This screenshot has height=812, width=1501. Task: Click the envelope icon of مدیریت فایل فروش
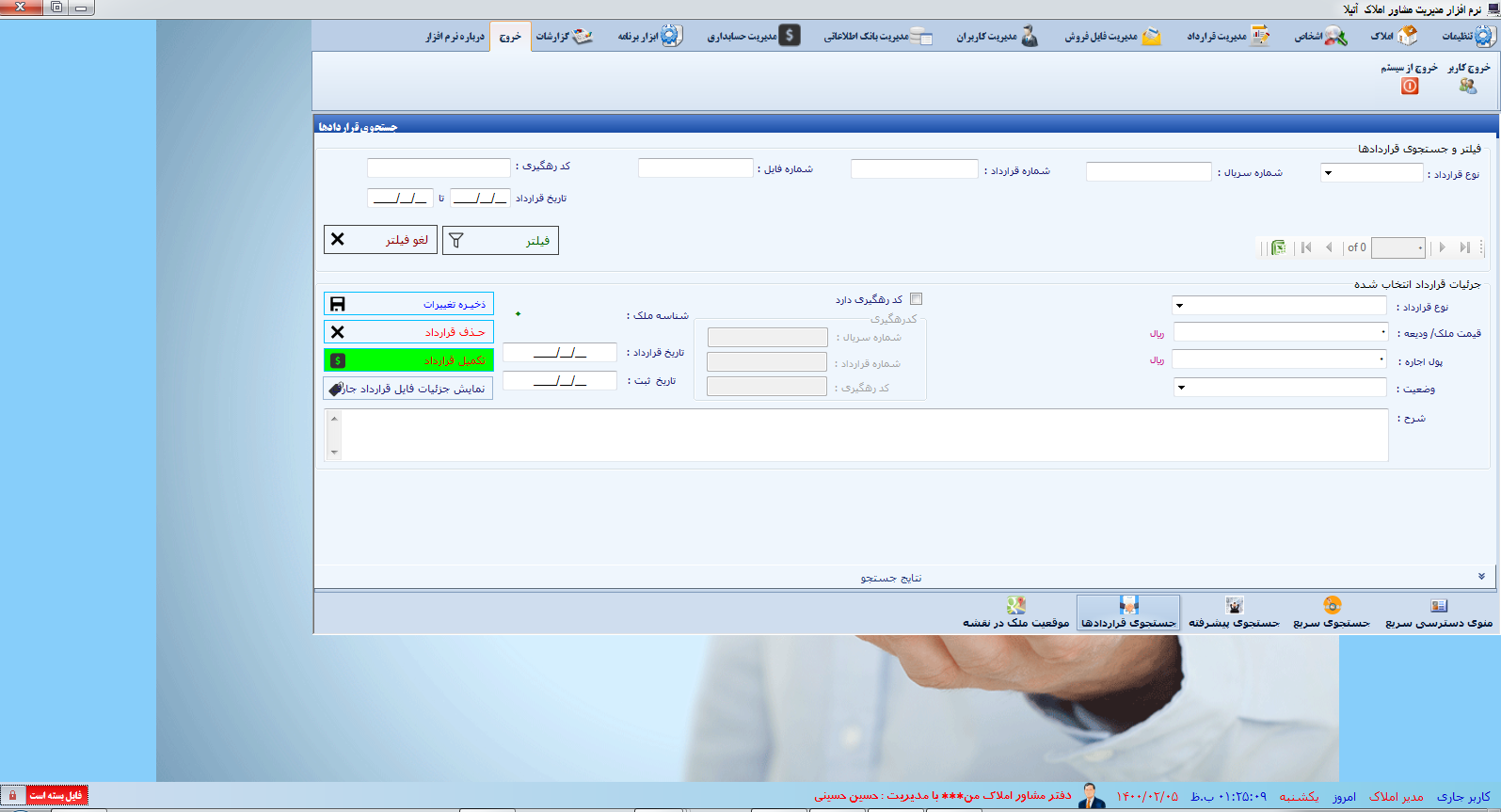[1151, 37]
